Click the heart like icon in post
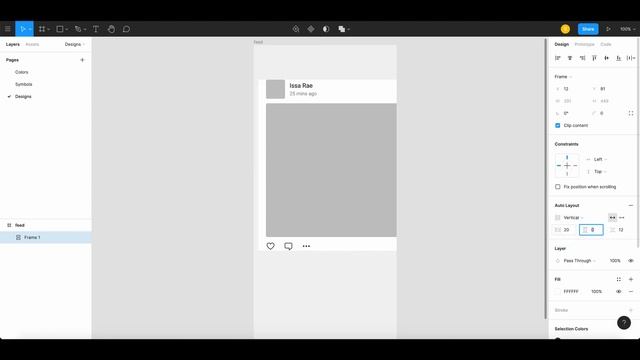 click(x=271, y=246)
